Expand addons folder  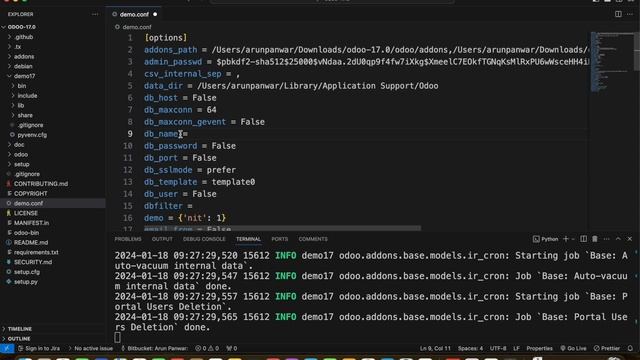click(x=24, y=56)
